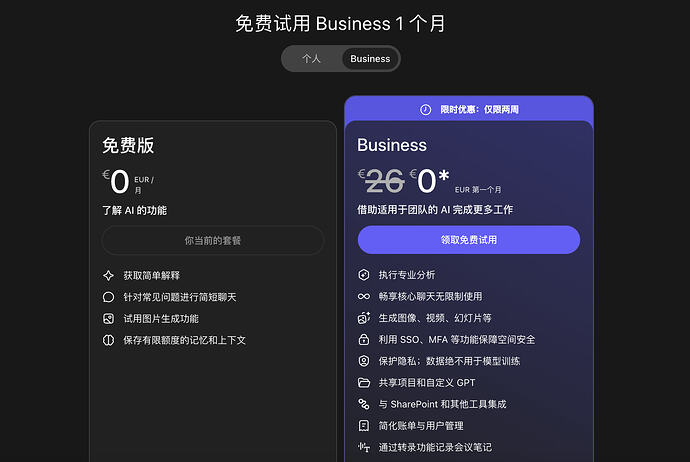
Task: Click the folder icon beside 共享项目和自定义 GPT
Action: [x=364, y=382]
